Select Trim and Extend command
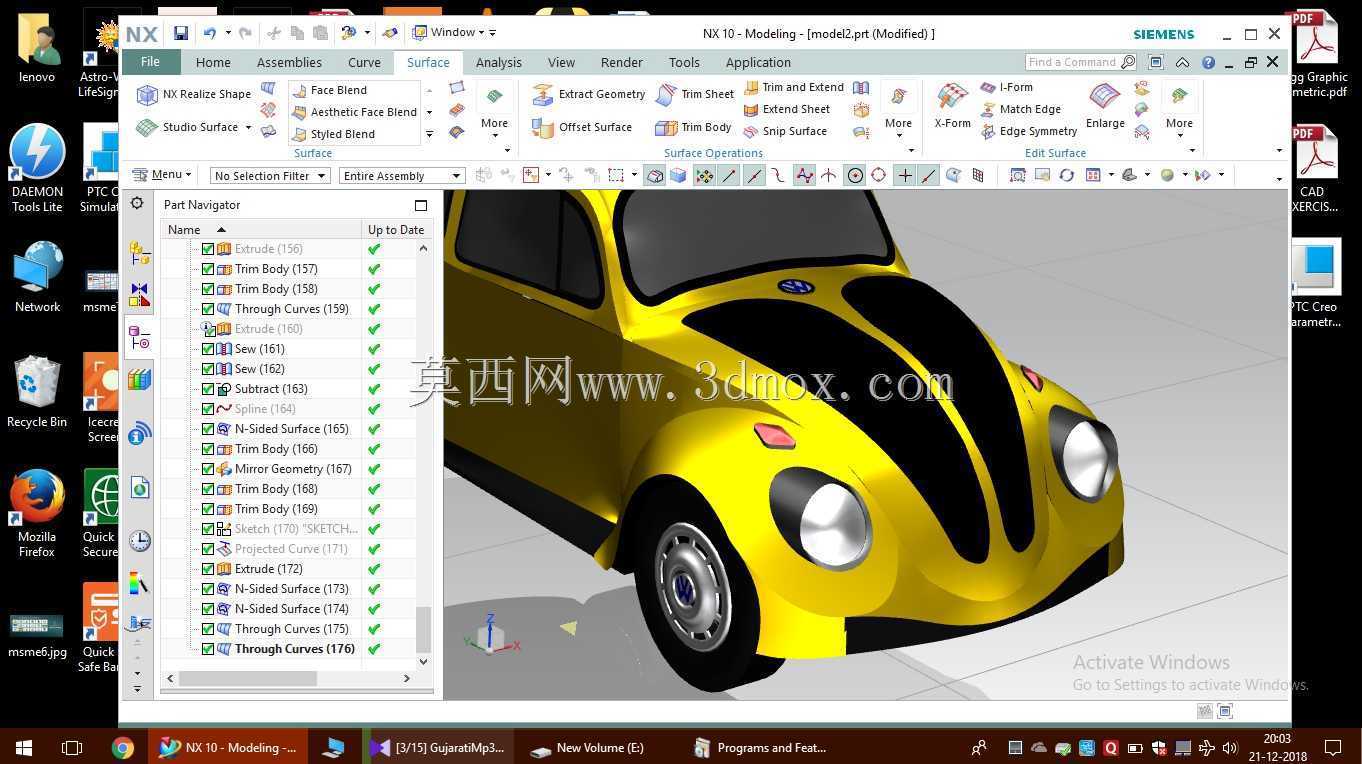The width and height of the screenshot is (1362, 764). (x=794, y=87)
